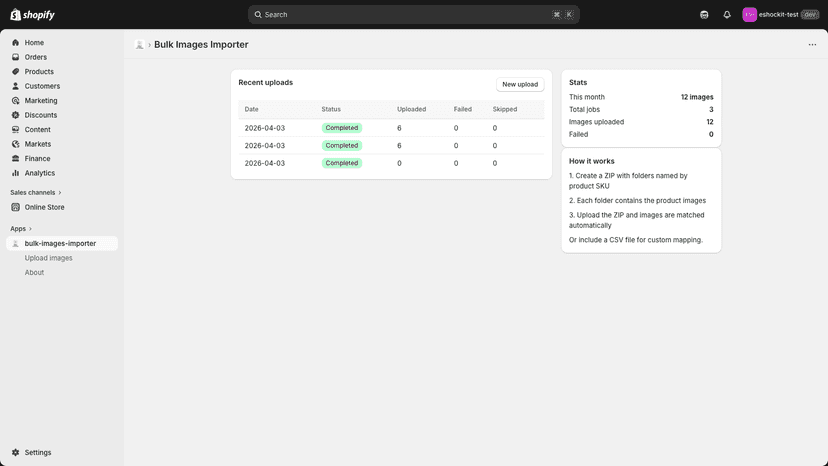This screenshot has height=466, width=828.
Task: Expand the Sales channels section
Action: [x=36, y=192]
